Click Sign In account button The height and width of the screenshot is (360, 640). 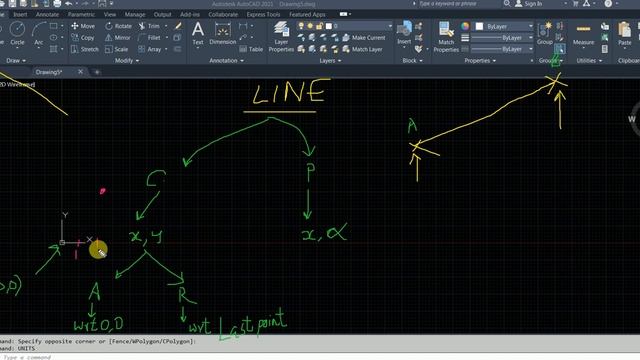click(529, 4)
